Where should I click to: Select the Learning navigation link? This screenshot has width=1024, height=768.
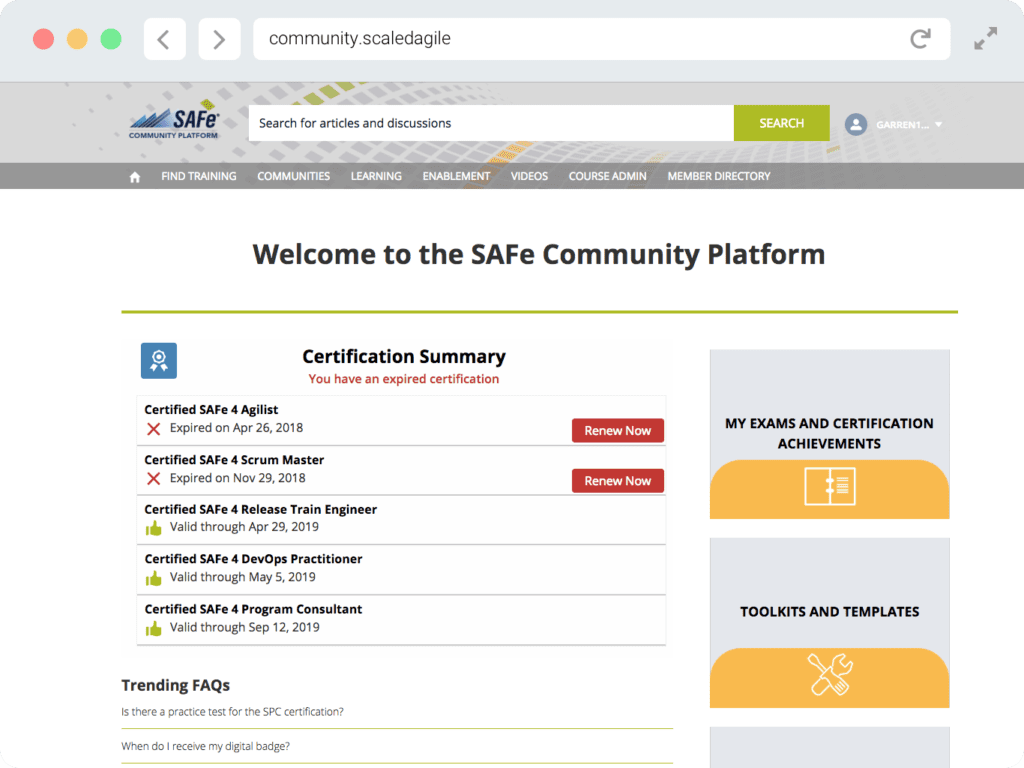(376, 176)
